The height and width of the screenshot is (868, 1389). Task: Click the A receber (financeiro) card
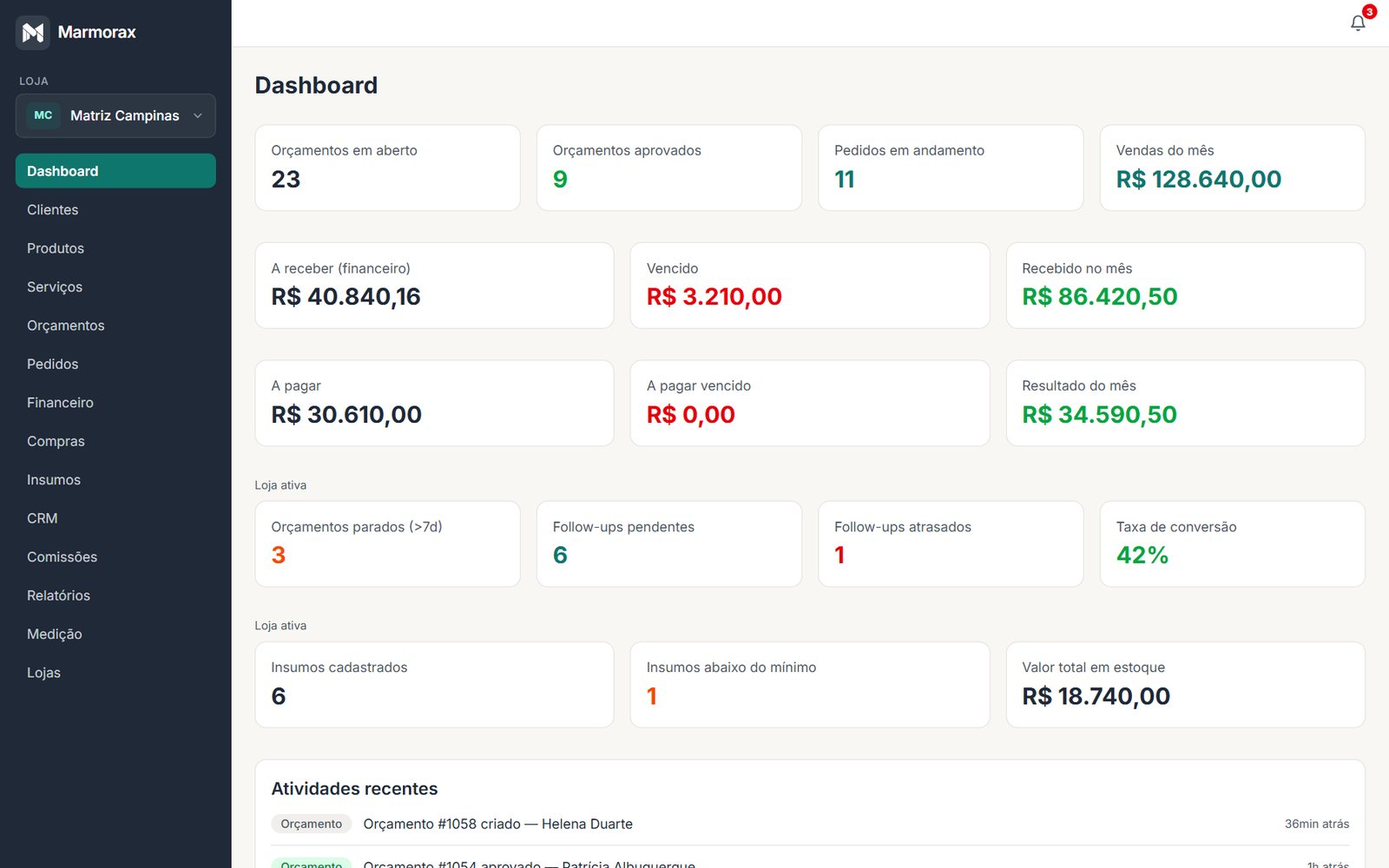(434, 286)
